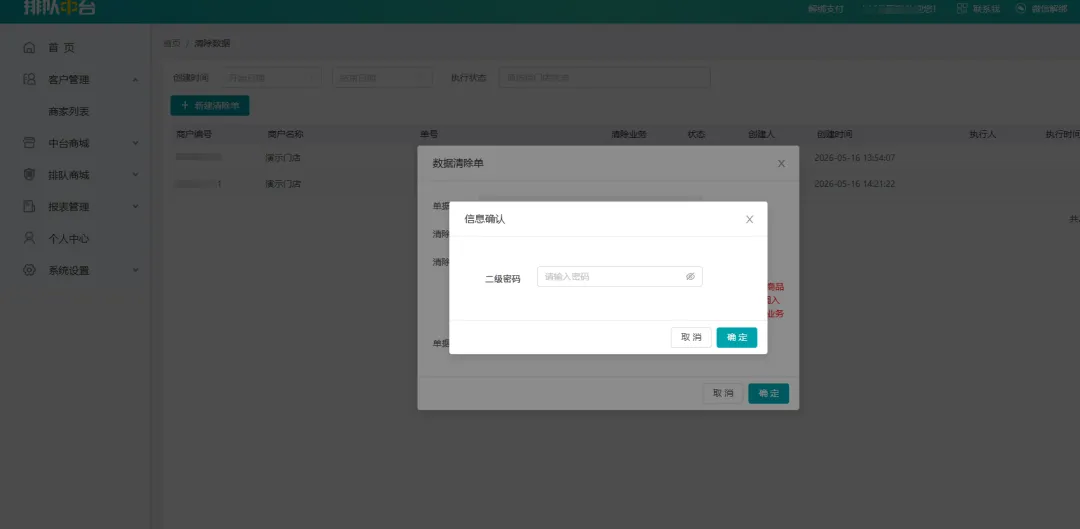Click the 执行人 column header
The image size is (1080, 529).
pyautogui.click(x=982, y=134)
